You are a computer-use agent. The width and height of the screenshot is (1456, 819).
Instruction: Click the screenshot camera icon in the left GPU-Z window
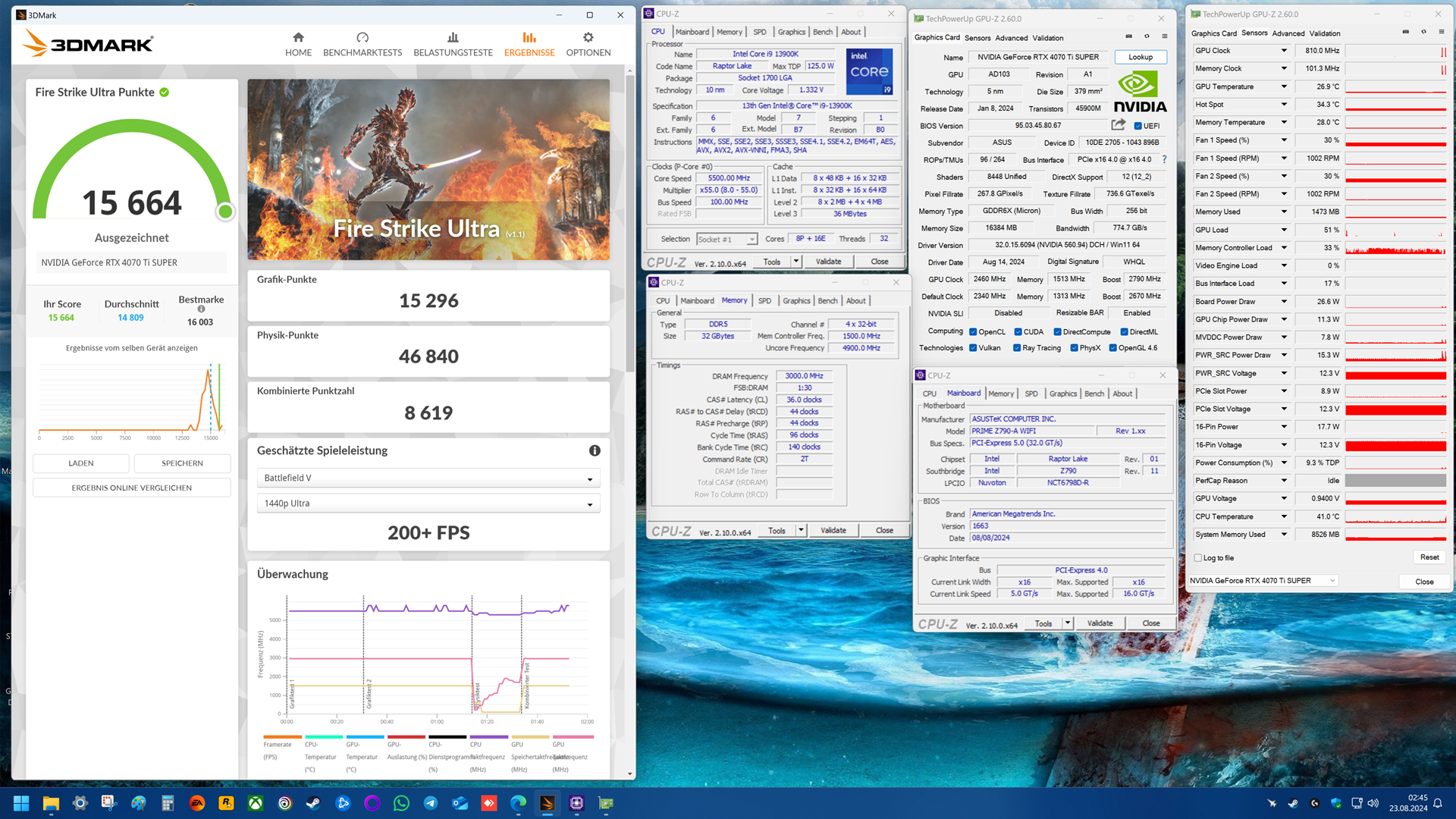pyautogui.click(x=1128, y=36)
